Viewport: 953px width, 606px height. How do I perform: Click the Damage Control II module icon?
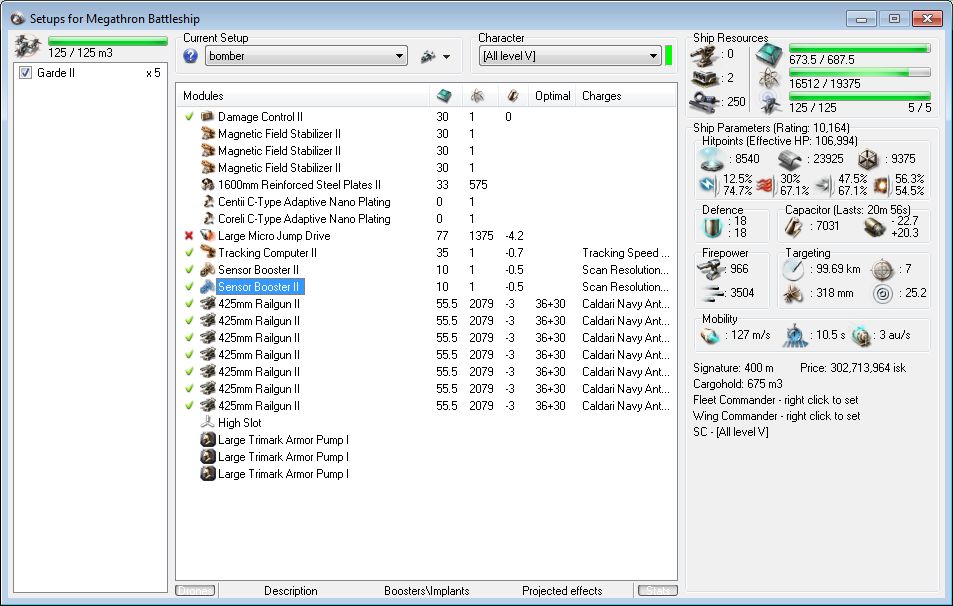click(x=208, y=116)
